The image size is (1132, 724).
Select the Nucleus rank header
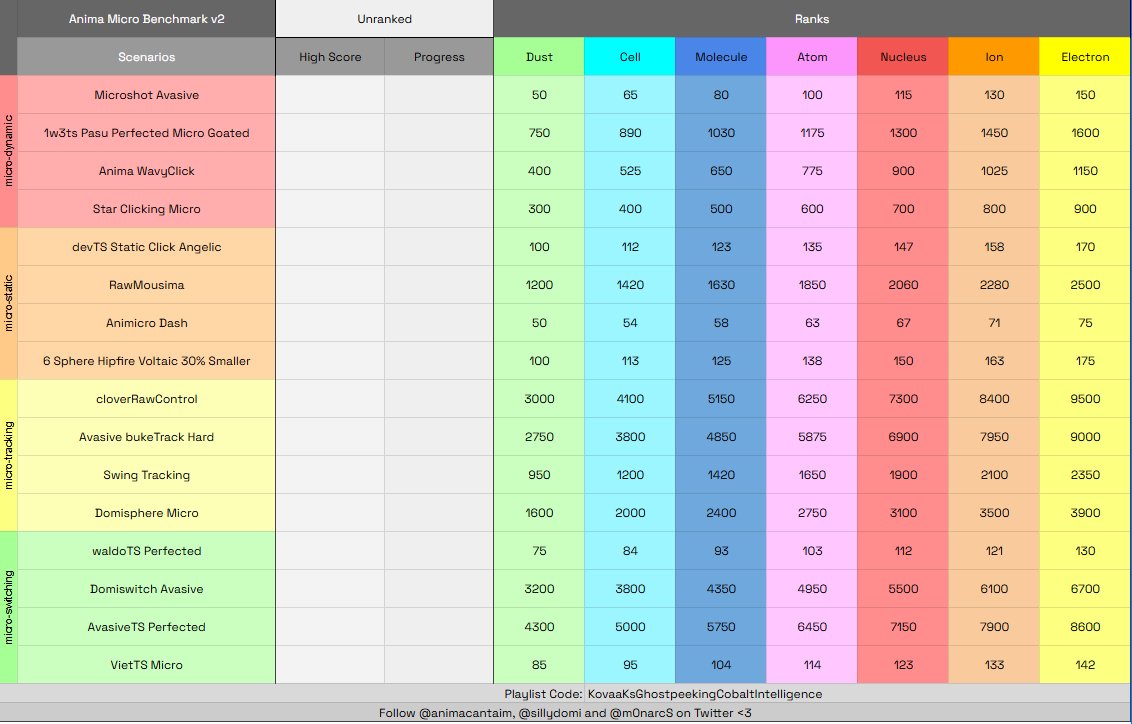902,57
